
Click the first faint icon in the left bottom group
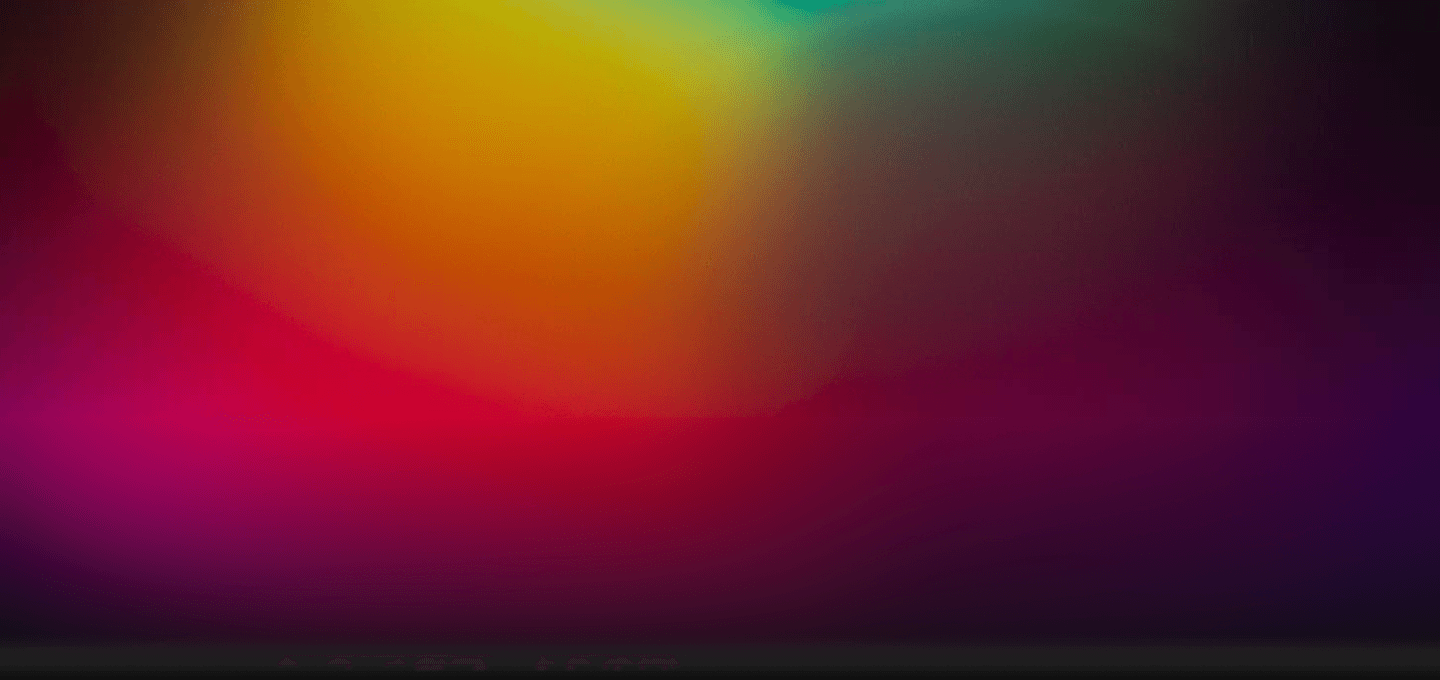pyautogui.click(x=288, y=662)
